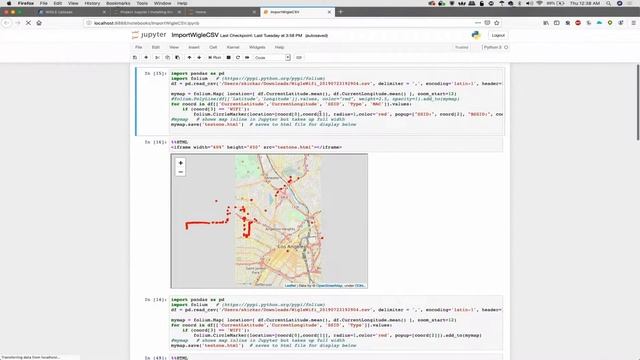
Task: Open the Cell menu
Action: tap(213, 47)
